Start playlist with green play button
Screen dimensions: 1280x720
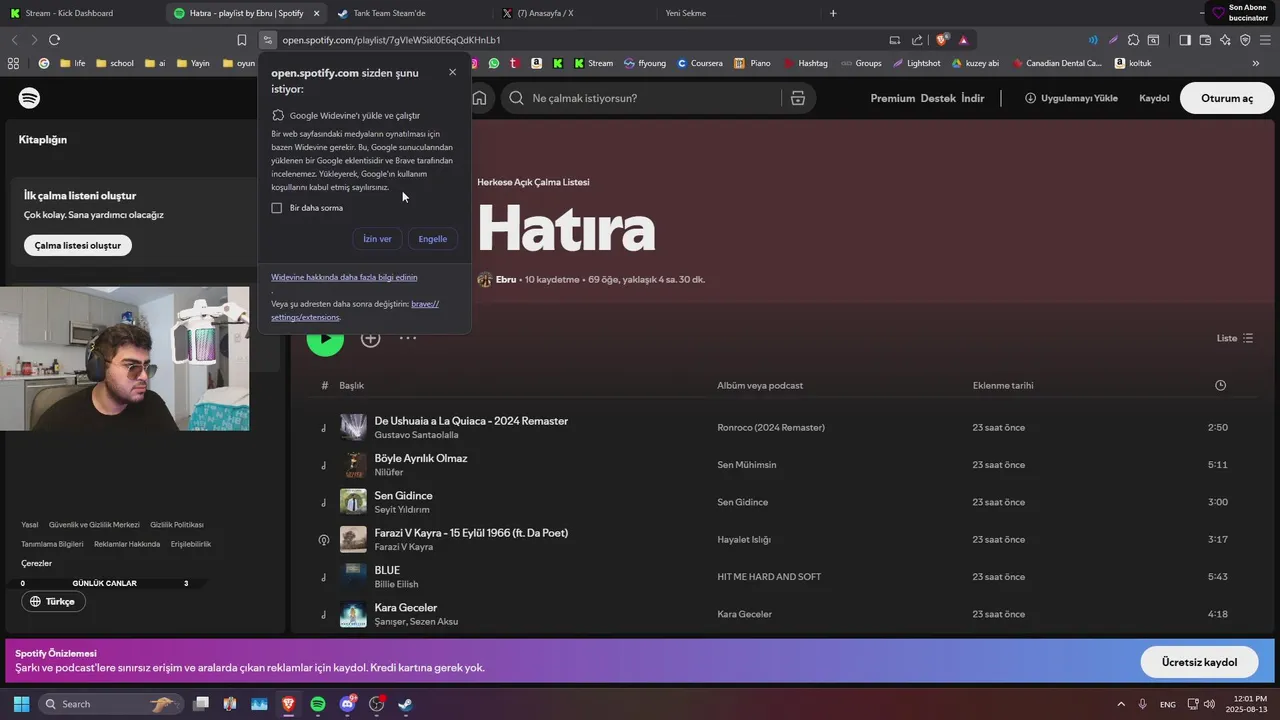(325, 338)
